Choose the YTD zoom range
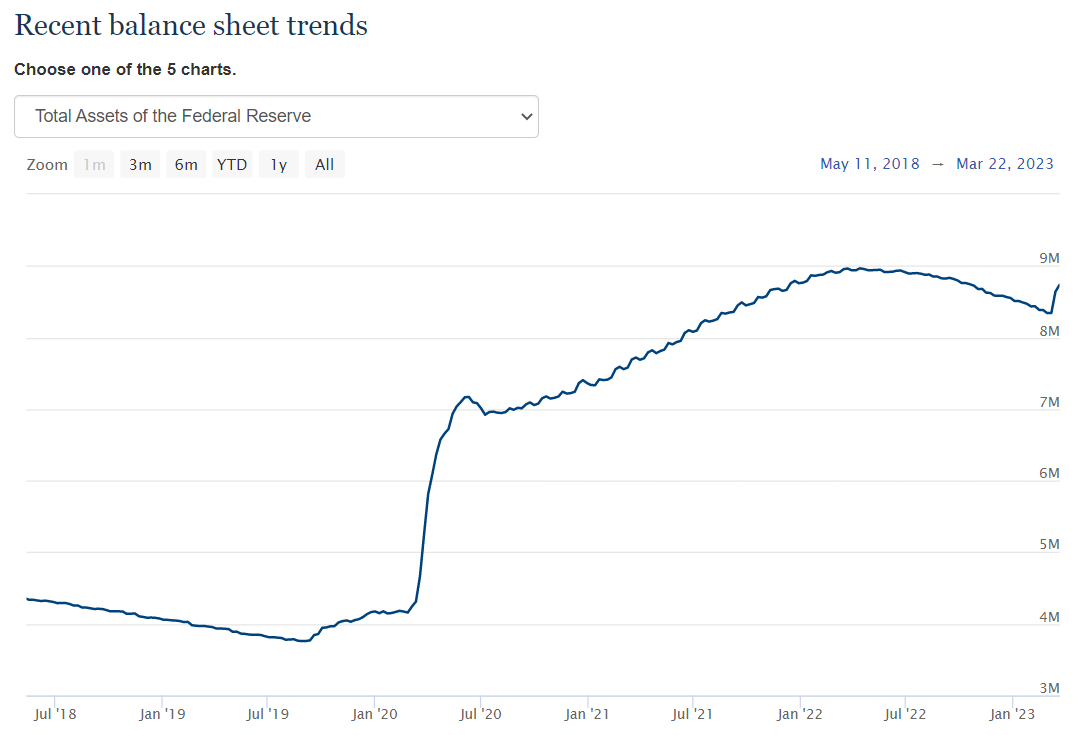 click(232, 165)
